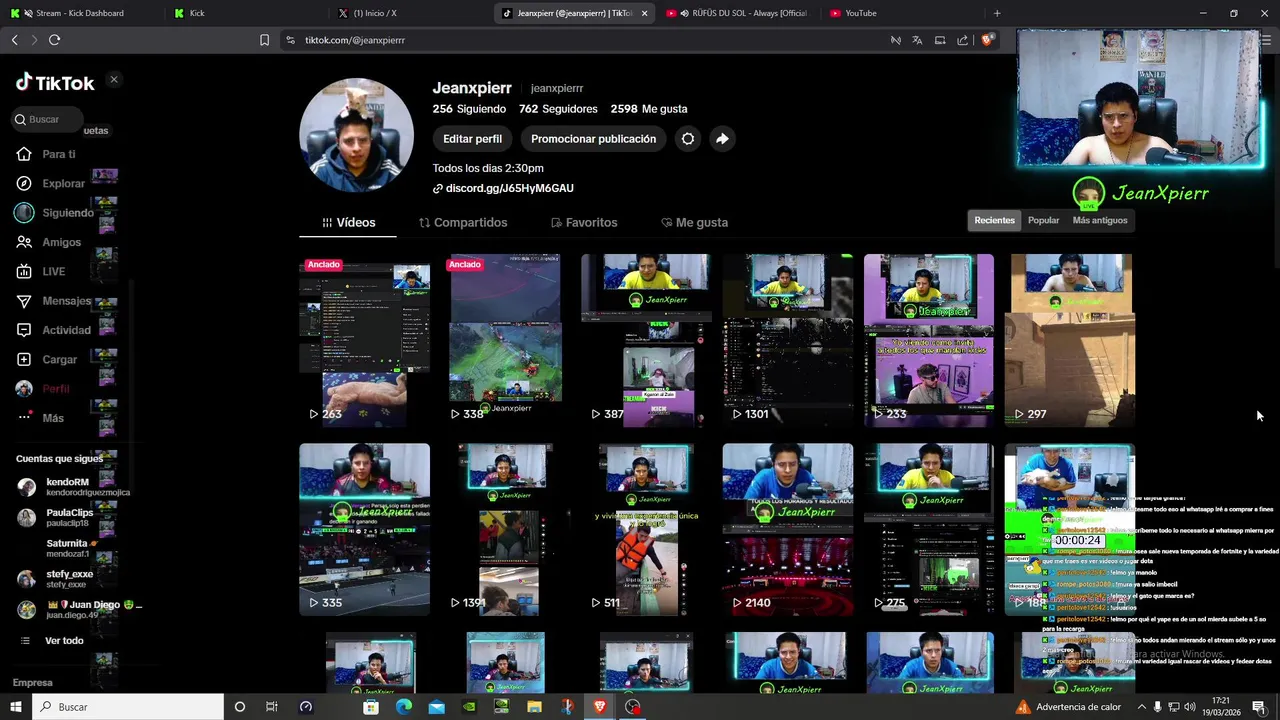Sort videos by Popular
Viewport: 1280px width, 720px height.
coord(1043,220)
